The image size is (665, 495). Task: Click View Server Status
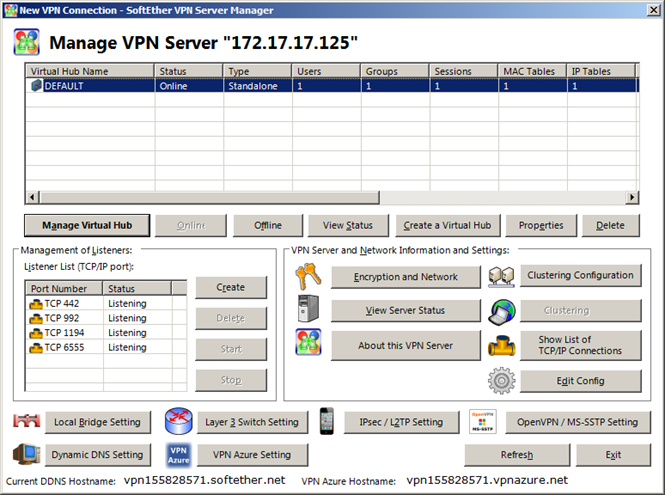point(406,310)
